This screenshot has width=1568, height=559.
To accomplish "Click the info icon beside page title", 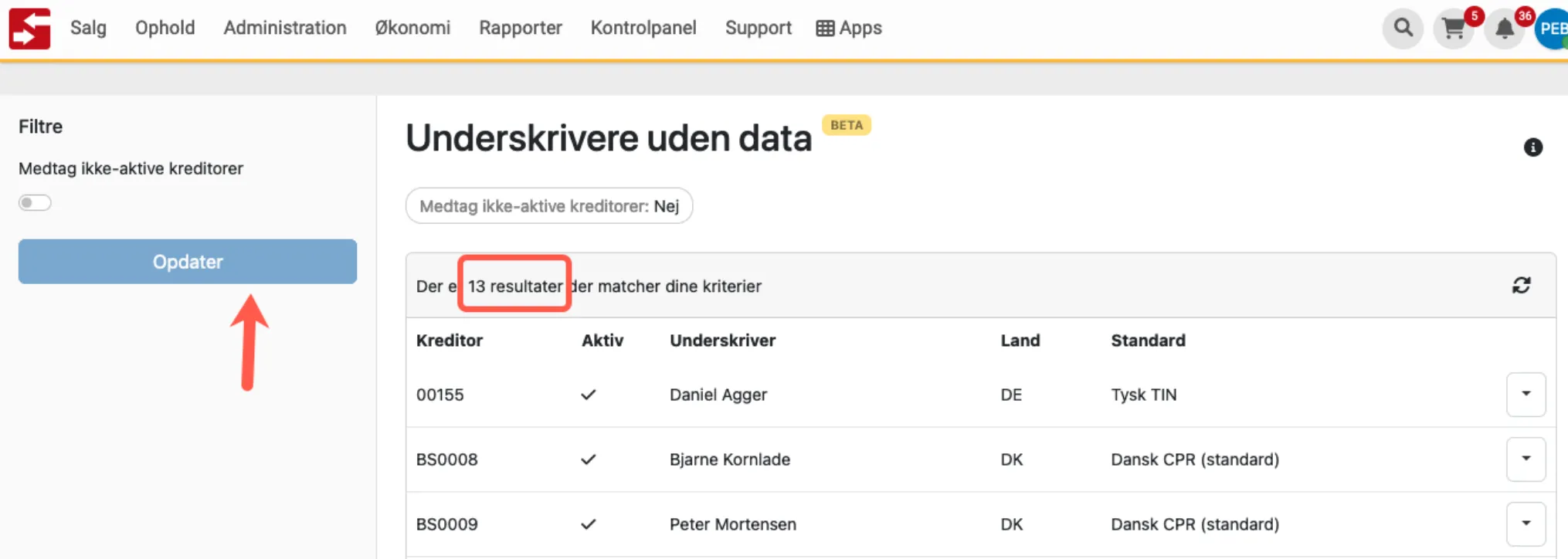I will click(x=1533, y=147).
